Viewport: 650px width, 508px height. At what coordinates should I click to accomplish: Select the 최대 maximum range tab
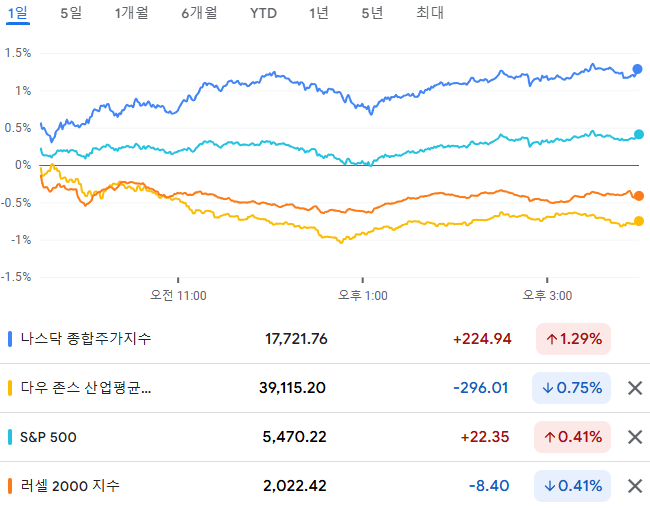point(430,13)
